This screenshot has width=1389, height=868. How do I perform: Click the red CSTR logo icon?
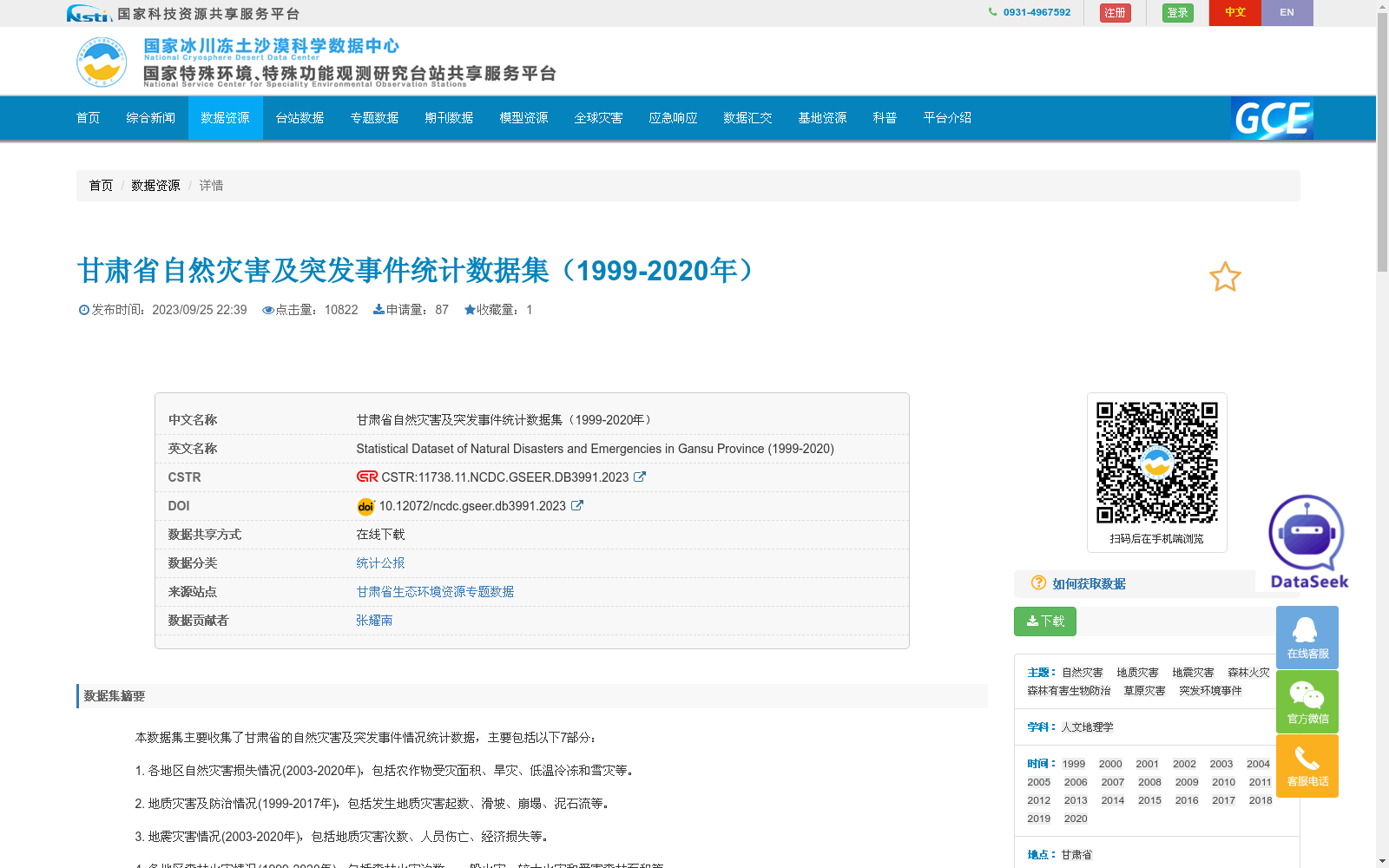(367, 477)
